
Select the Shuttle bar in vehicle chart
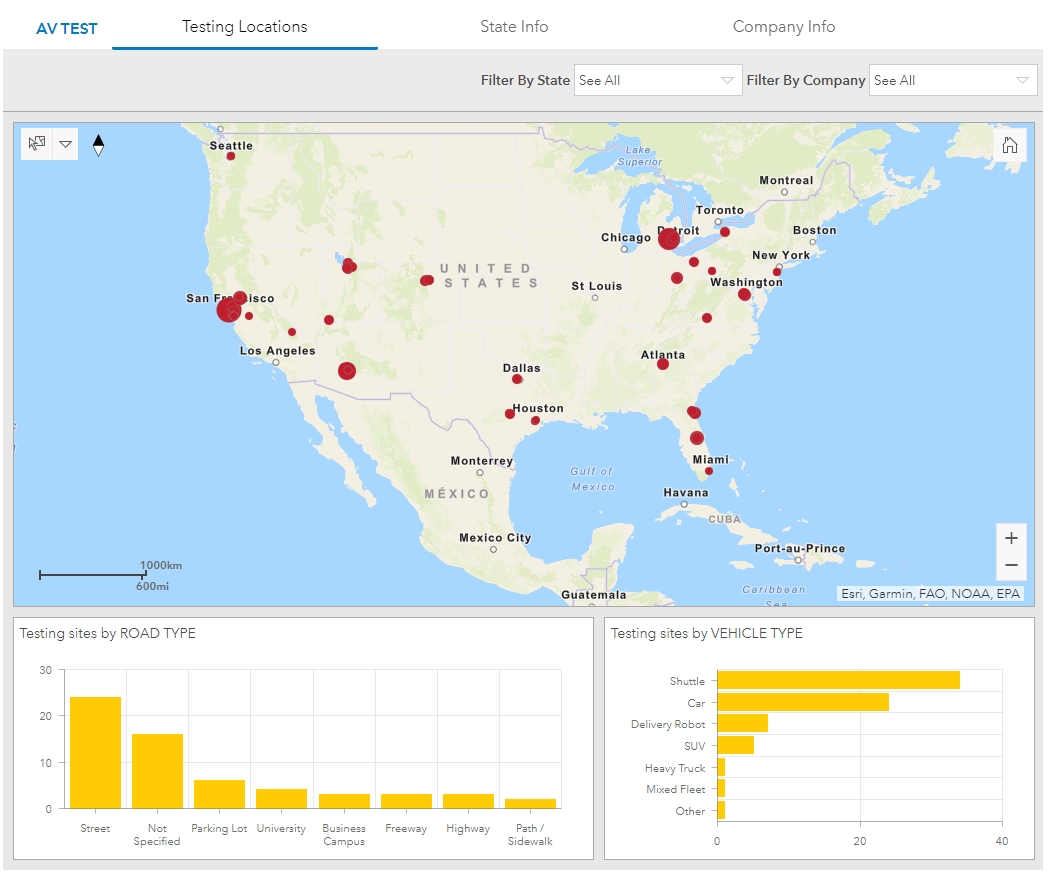point(838,680)
